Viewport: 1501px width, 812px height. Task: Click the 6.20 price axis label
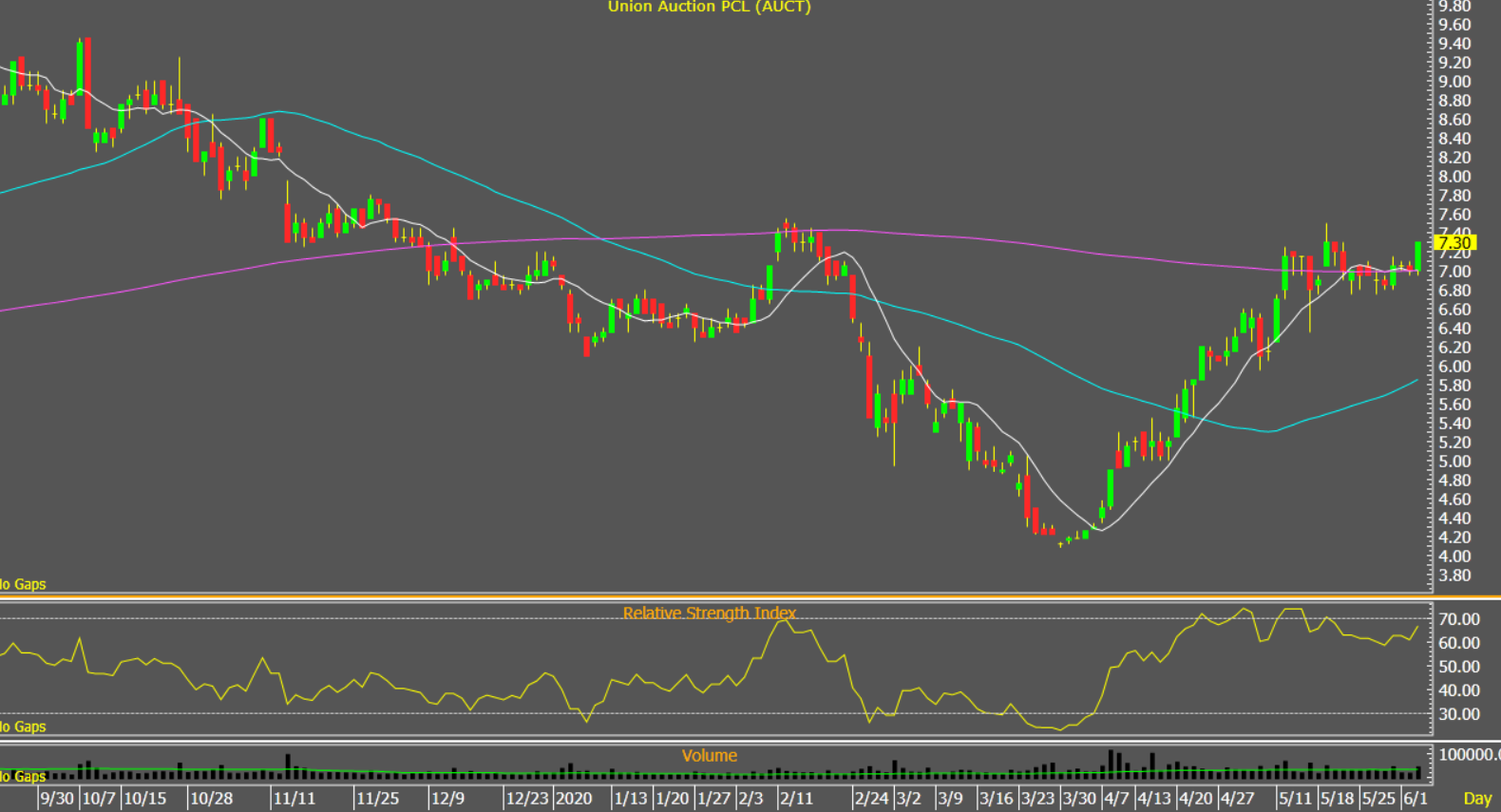tap(1454, 348)
